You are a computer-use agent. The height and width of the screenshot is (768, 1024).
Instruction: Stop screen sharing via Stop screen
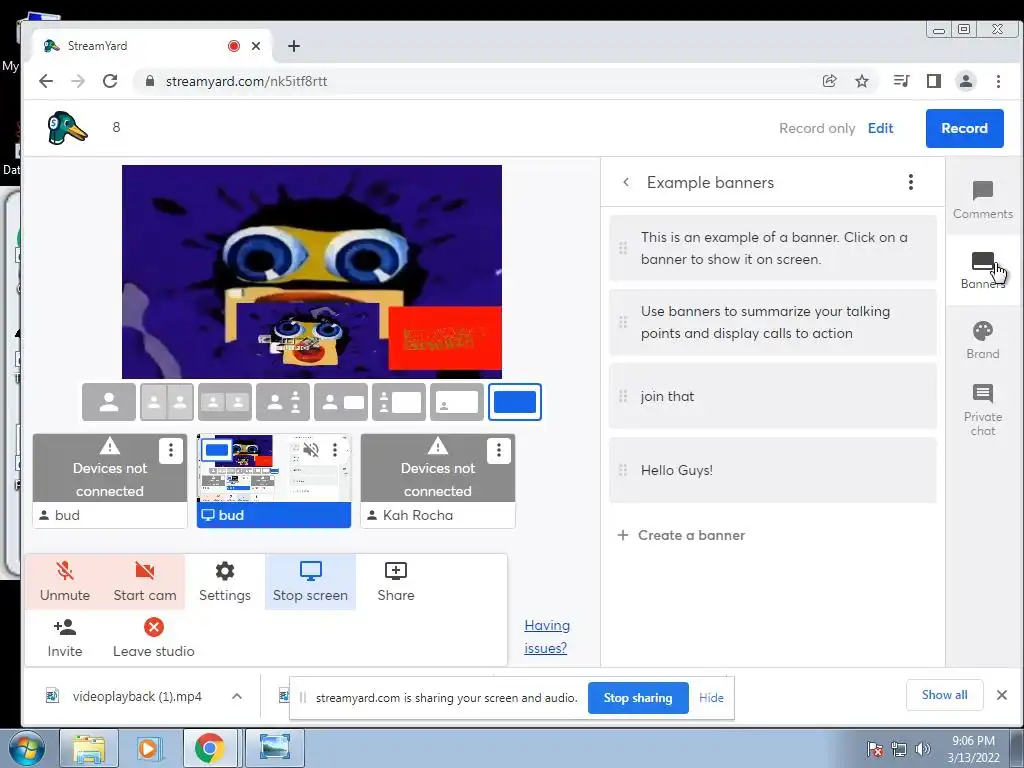coord(310,581)
